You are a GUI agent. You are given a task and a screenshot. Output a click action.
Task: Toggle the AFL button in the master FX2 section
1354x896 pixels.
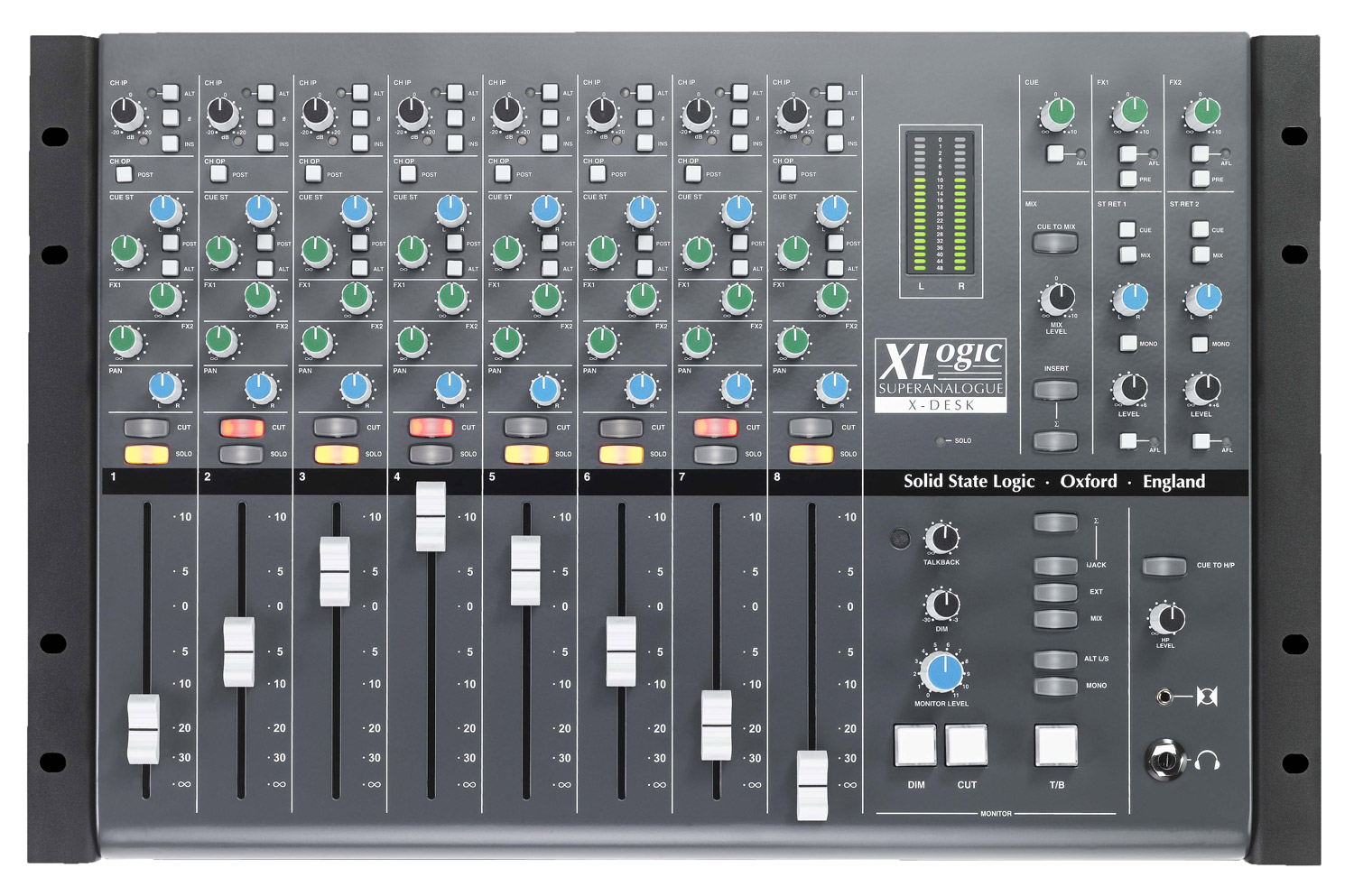1201,154
